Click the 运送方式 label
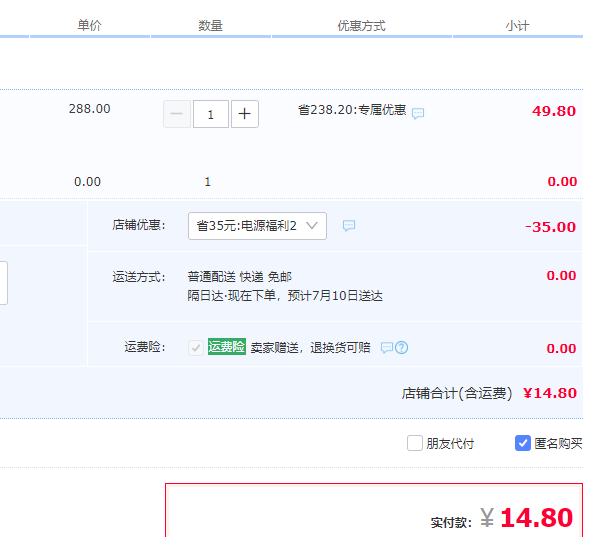The height and width of the screenshot is (537, 594). point(139,277)
